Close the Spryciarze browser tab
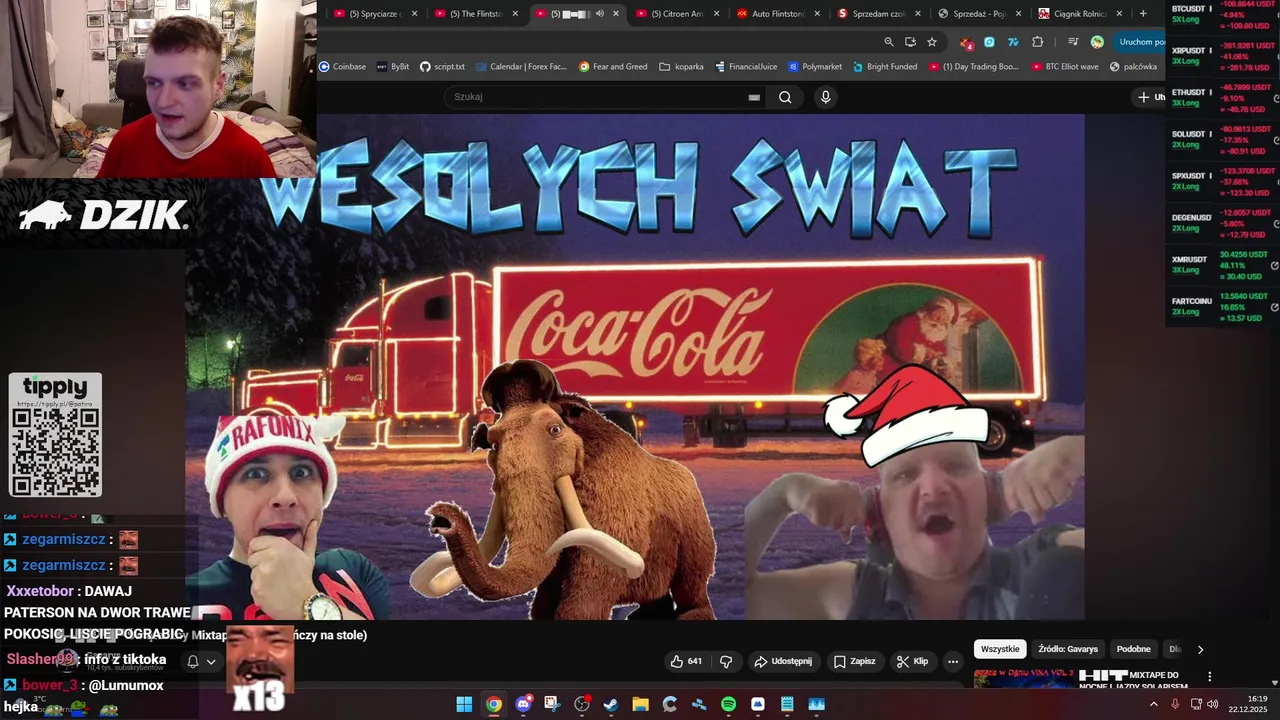1280x720 pixels. tap(415, 14)
